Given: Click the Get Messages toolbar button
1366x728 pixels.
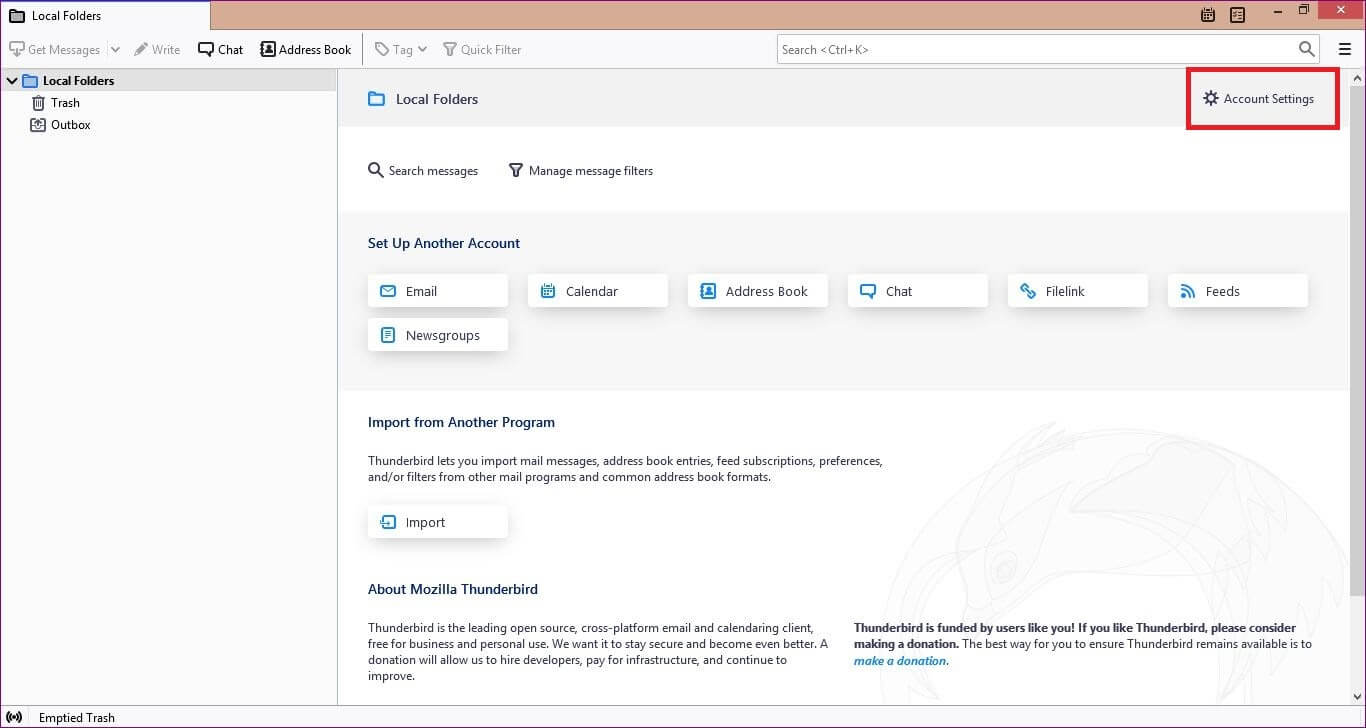Looking at the screenshot, I should point(54,49).
